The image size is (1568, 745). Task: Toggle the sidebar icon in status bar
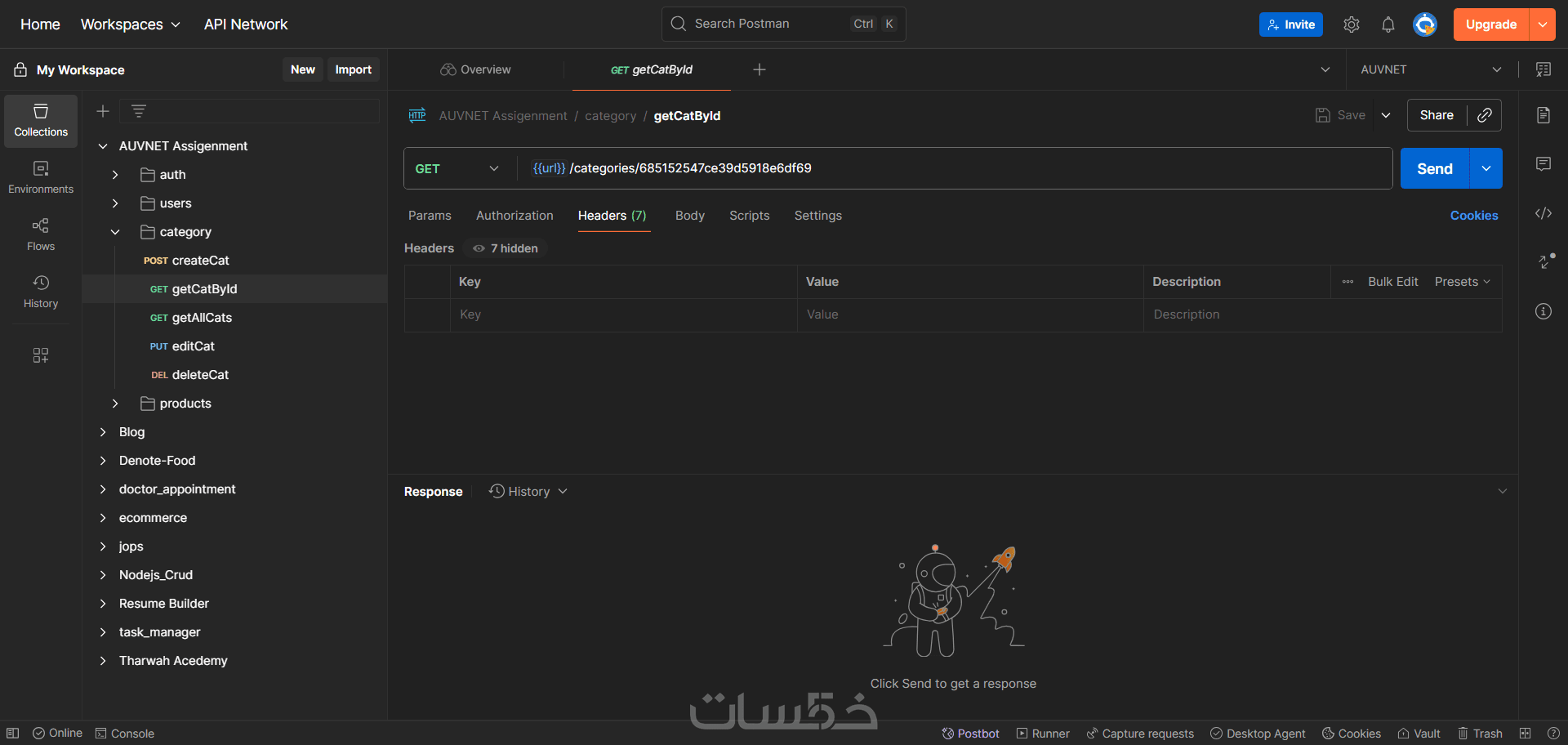tap(13, 734)
